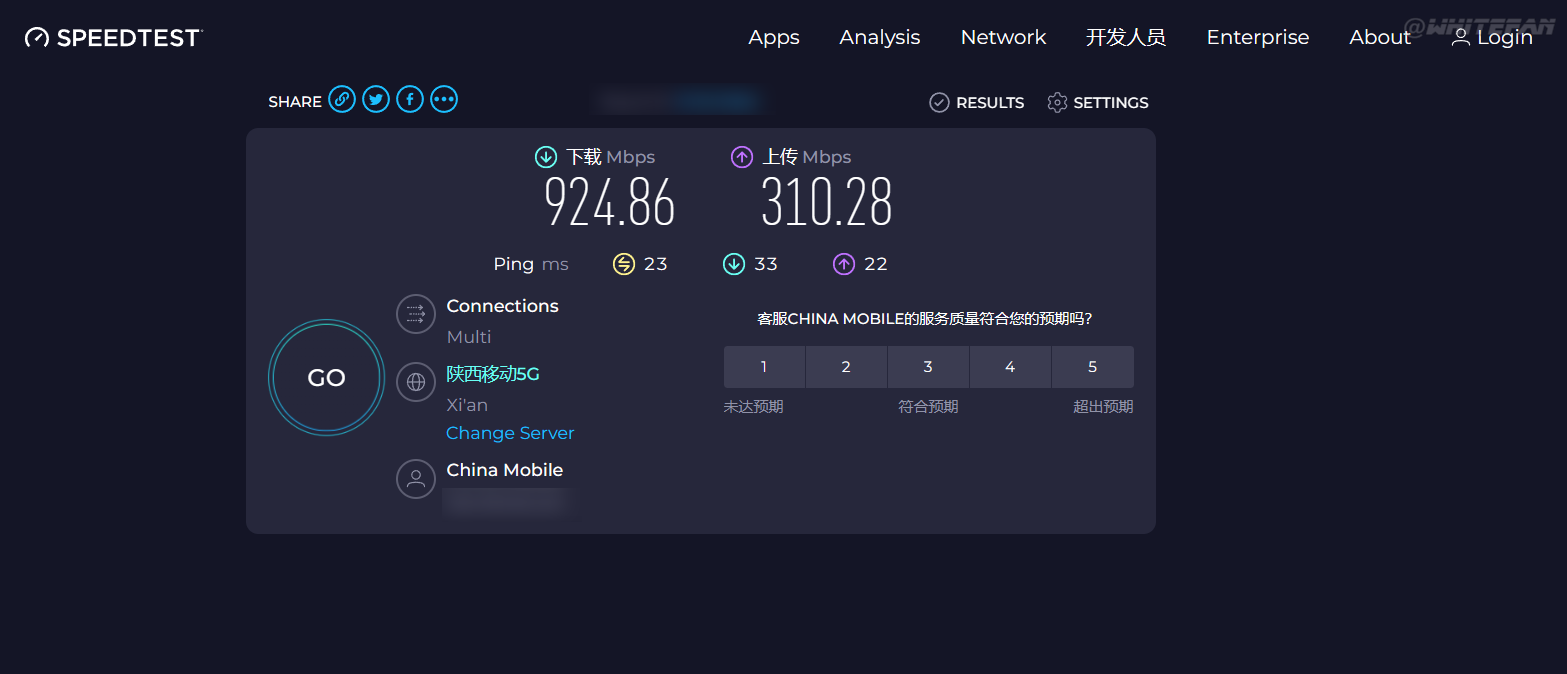Click the Results checkmark icon

click(x=939, y=102)
